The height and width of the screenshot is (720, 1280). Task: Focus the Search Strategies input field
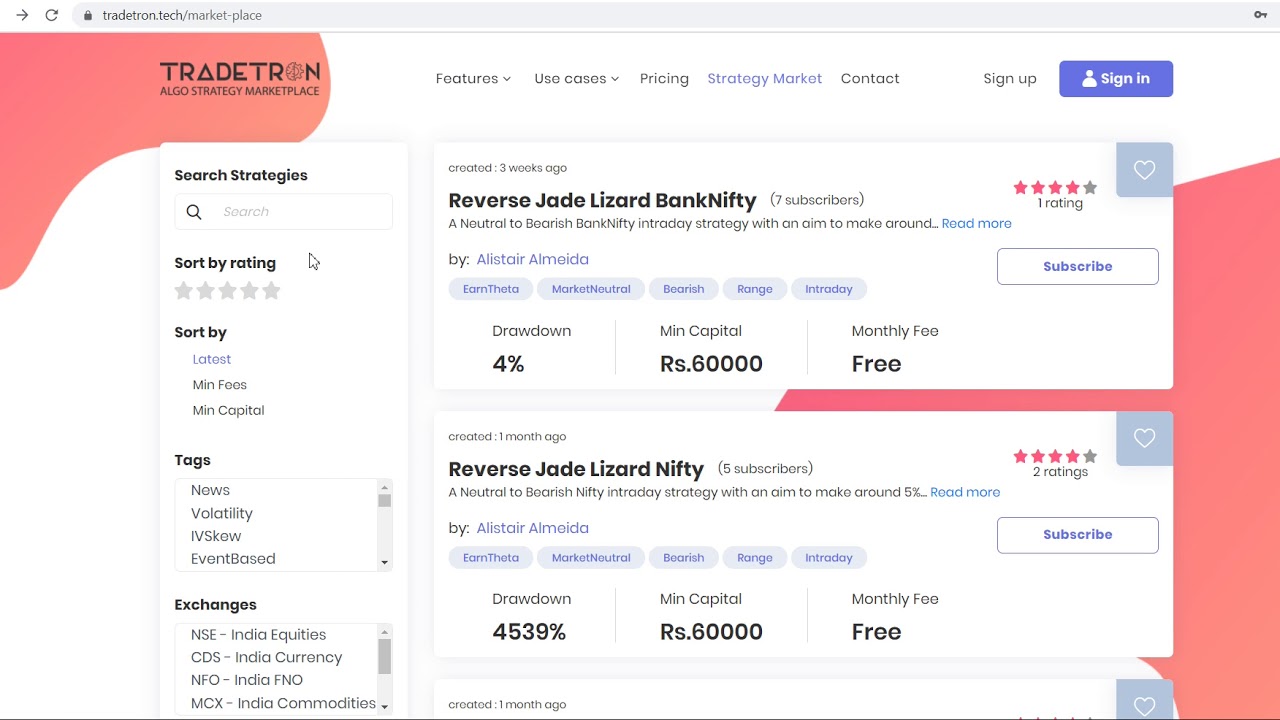[284, 212]
